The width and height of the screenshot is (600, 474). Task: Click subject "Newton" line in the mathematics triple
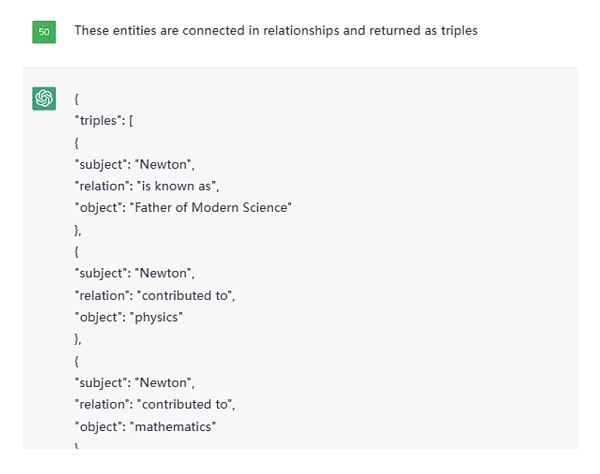[134, 383]
